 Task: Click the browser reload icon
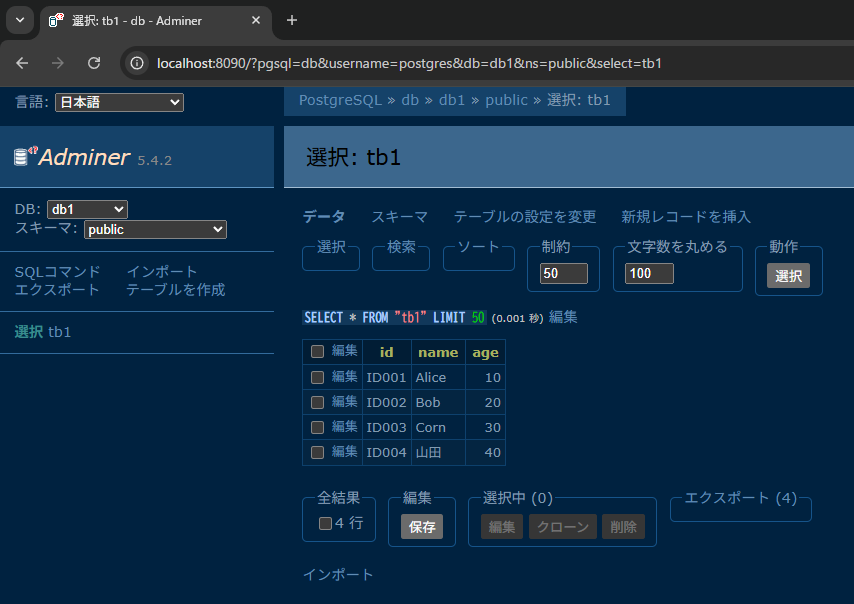[93, 62]
